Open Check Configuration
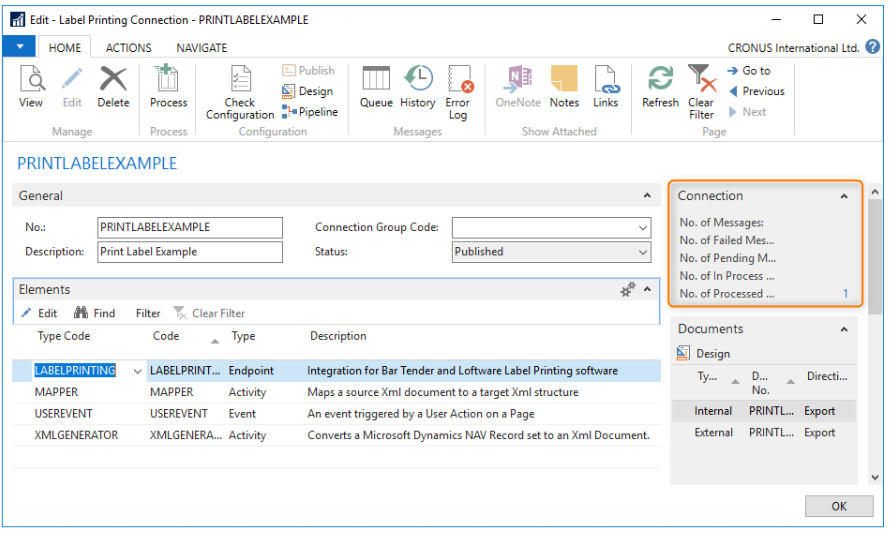This screenshot has width=889, height=539. [240, 92]
